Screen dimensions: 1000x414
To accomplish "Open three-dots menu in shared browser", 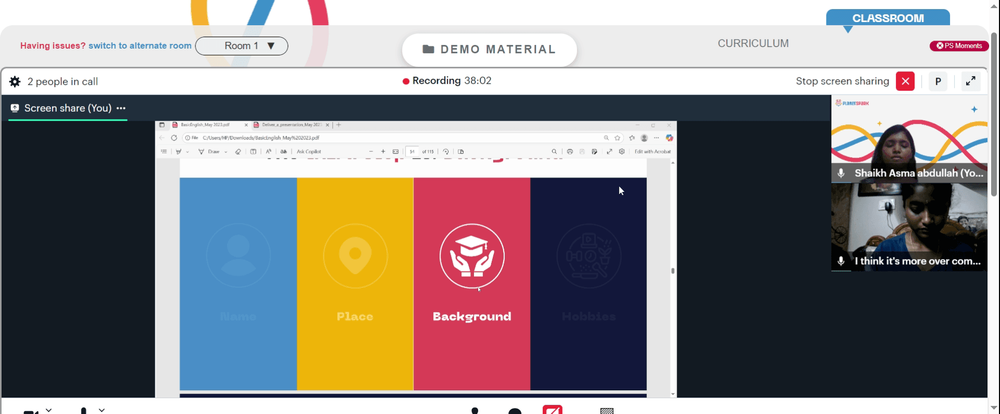I will (656, 138).
